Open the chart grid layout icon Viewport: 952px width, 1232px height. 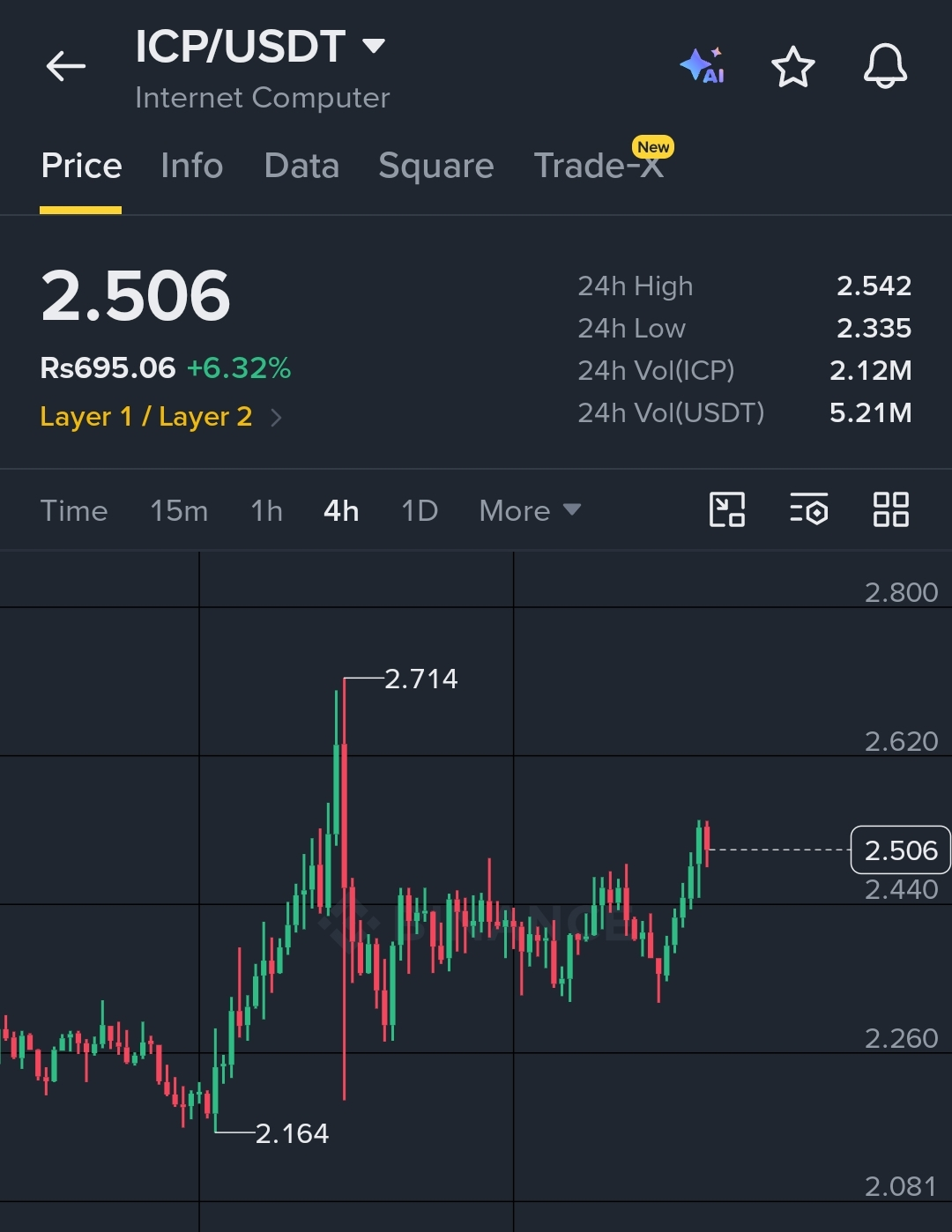pos(890,509)
